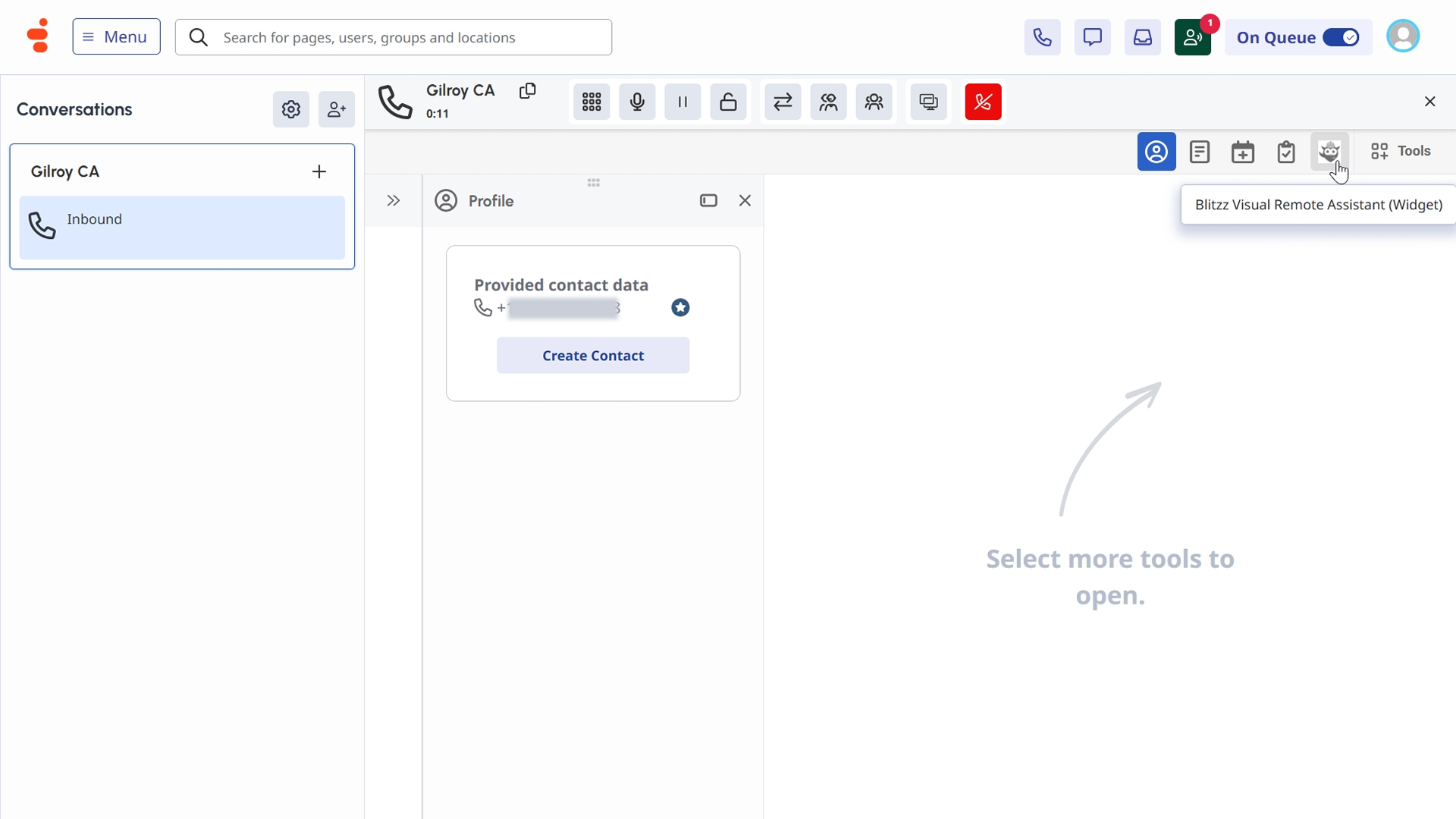Mute the microphone on the call
1456x819 pixels.
click(637, 102)
